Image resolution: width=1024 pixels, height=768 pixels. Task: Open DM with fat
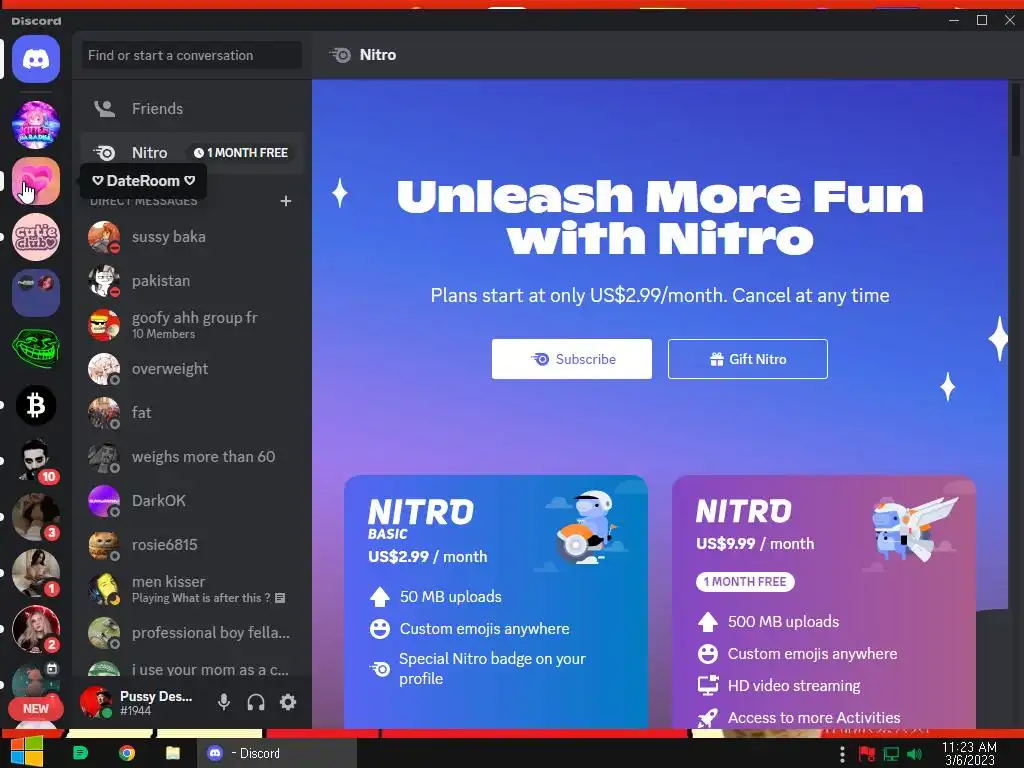click(x=192, y=413)
